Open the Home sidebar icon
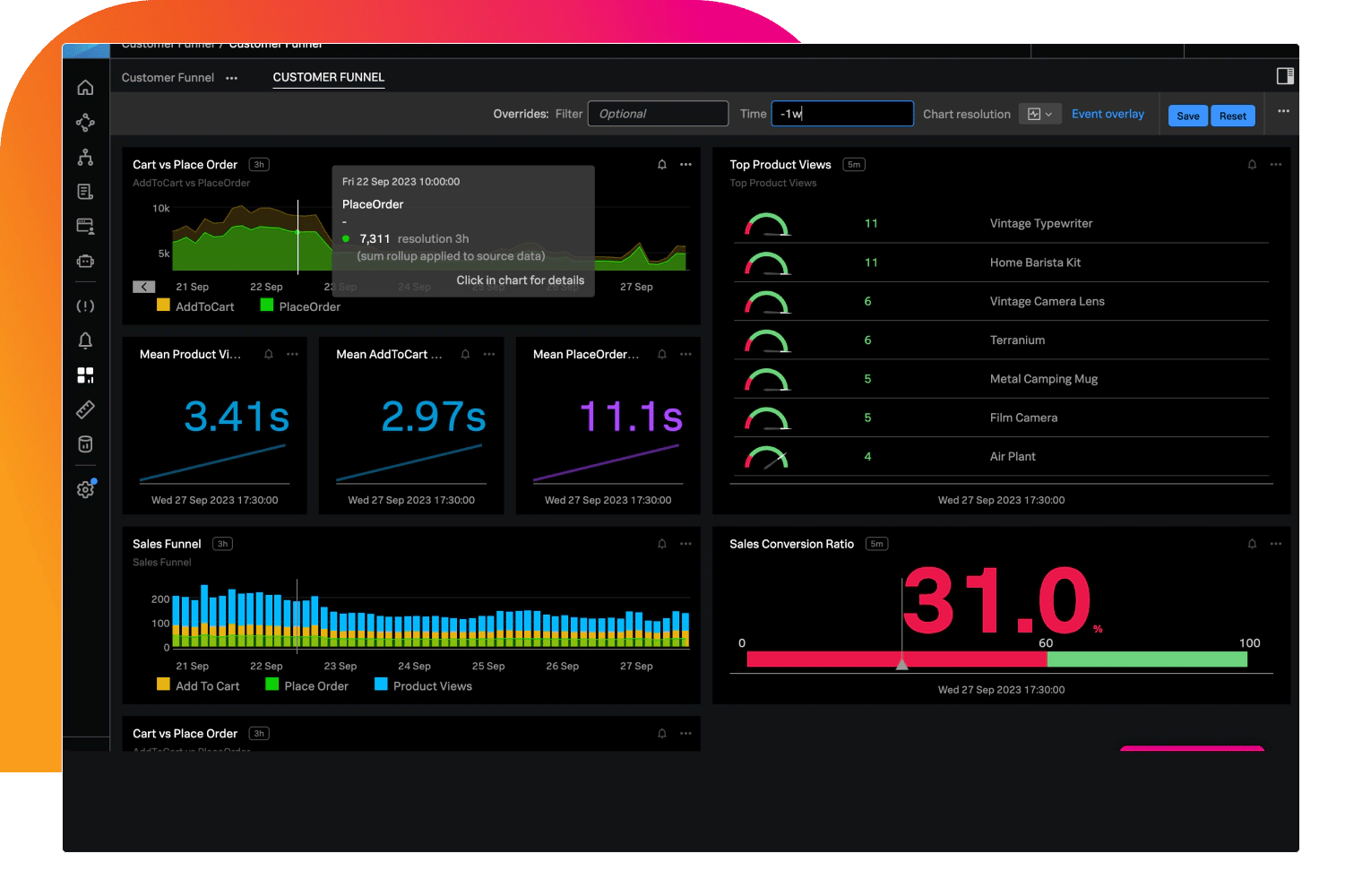 click(85, 87)
